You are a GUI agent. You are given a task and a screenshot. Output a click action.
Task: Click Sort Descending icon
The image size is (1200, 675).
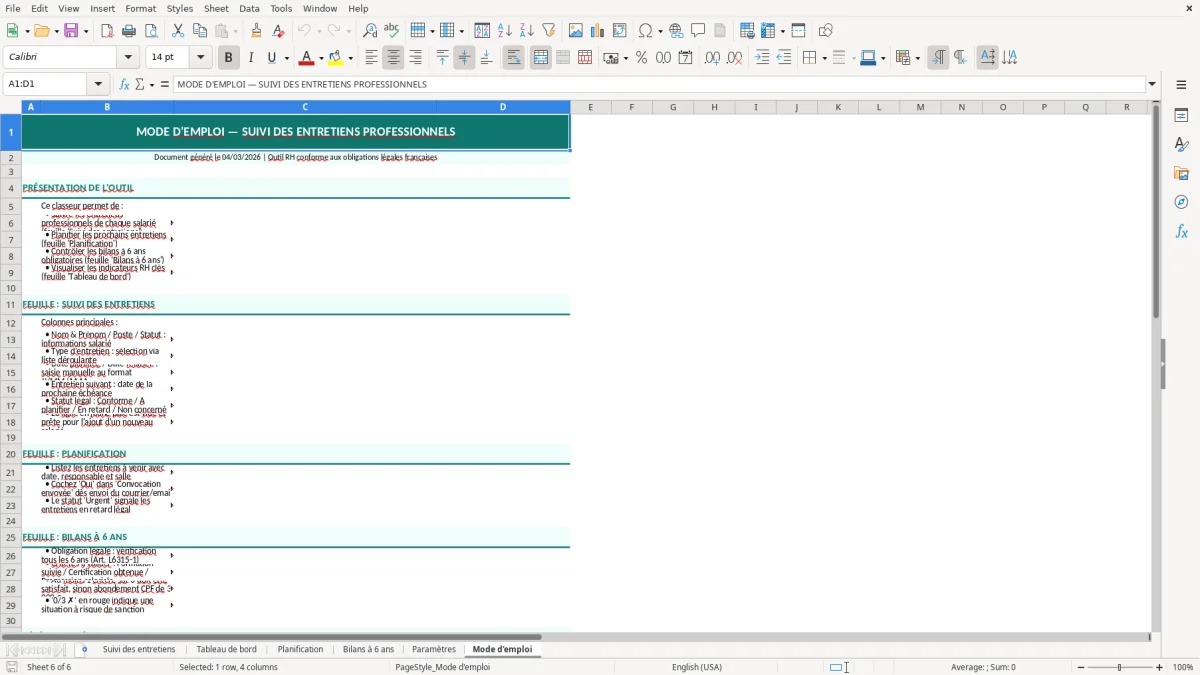[x=526, y=31]
